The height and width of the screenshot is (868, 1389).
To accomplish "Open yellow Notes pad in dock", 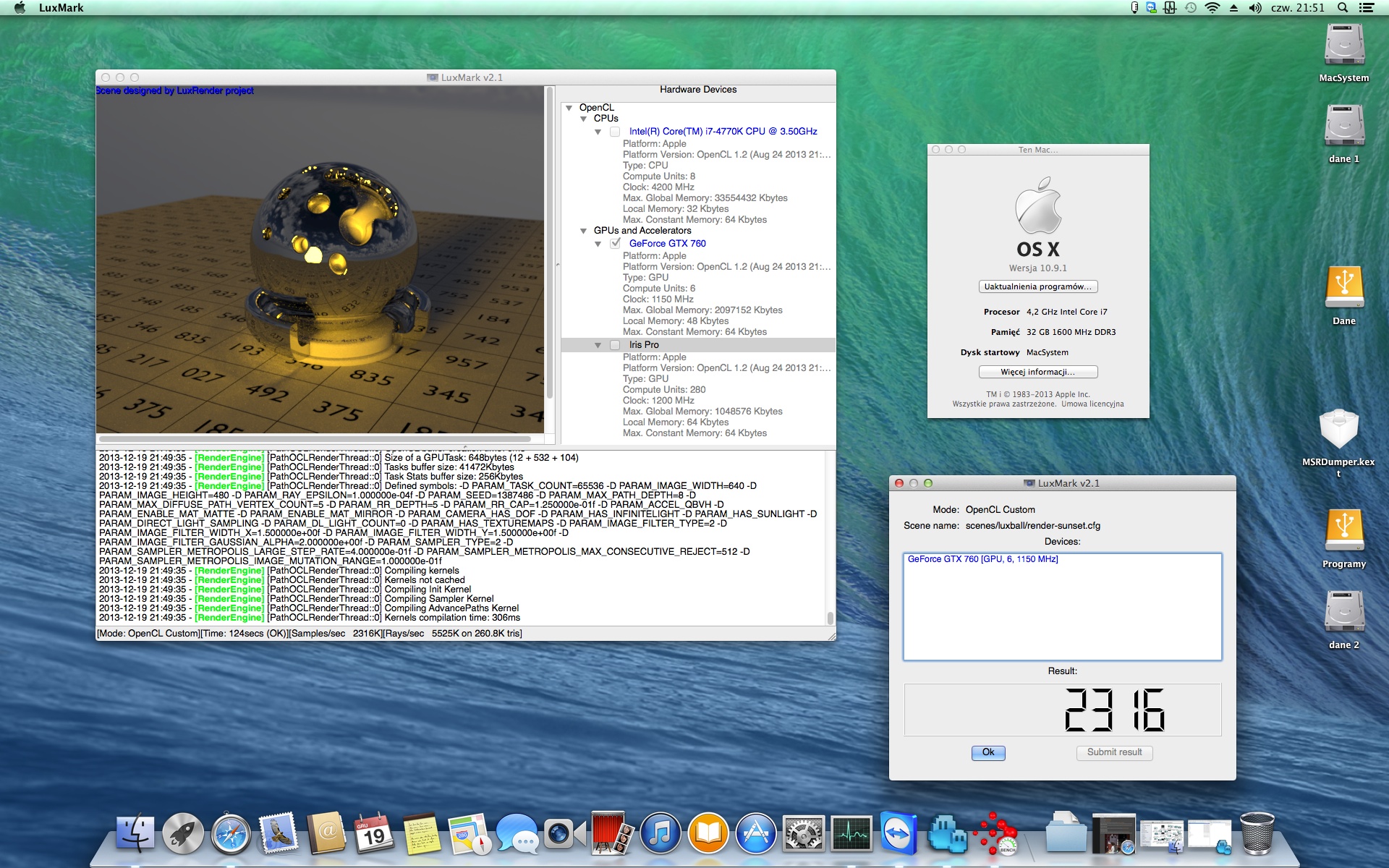I will pos(422,834).
